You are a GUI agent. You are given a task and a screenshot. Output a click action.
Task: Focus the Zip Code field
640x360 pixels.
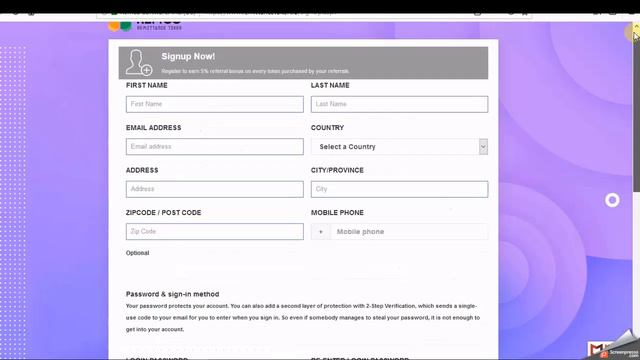(215, 231)
